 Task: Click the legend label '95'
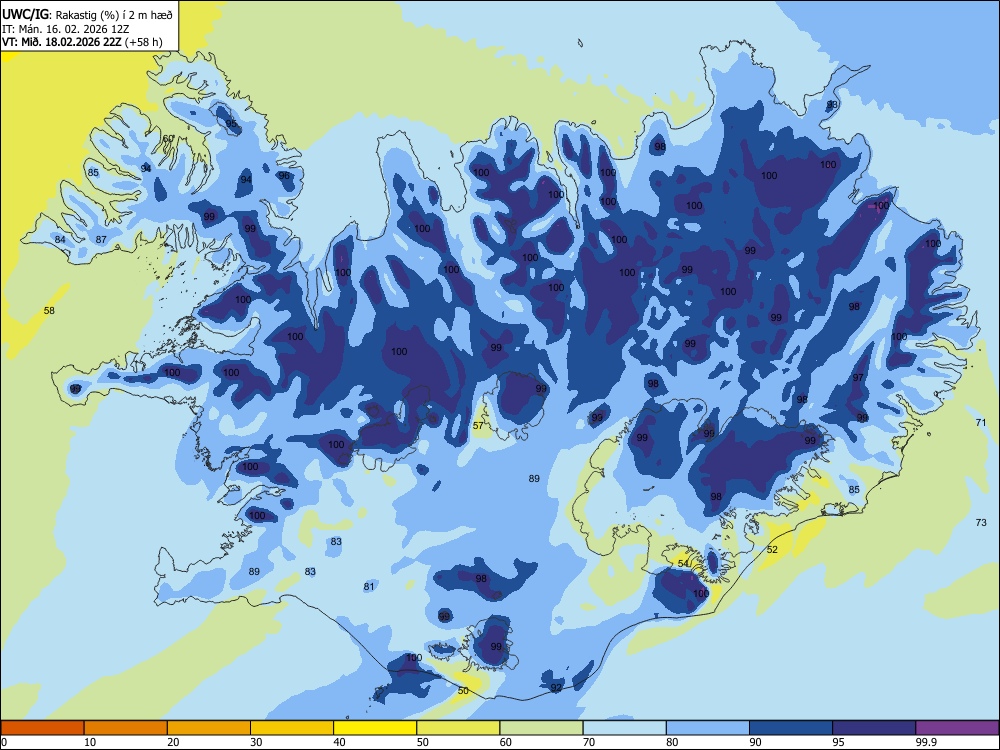838,742
